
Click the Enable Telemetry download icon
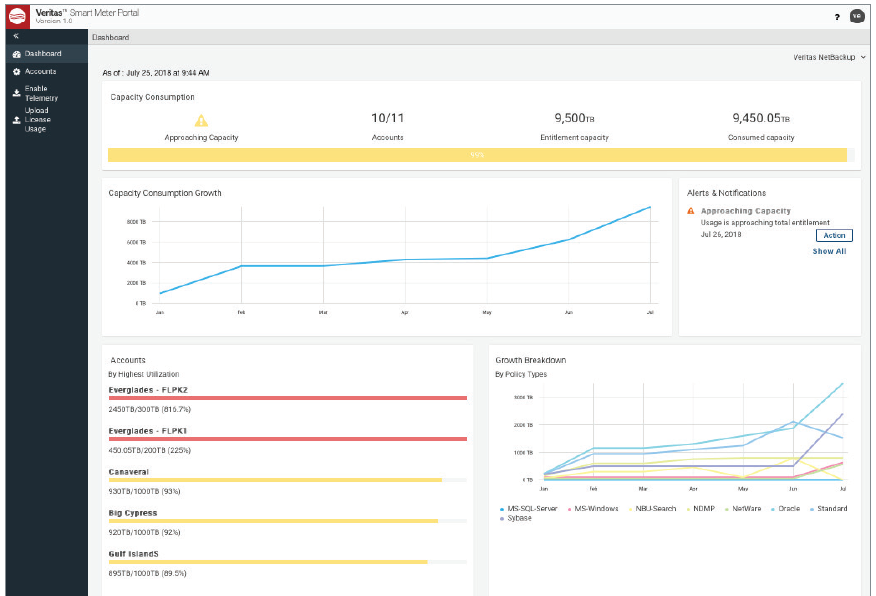pos(14,92)
